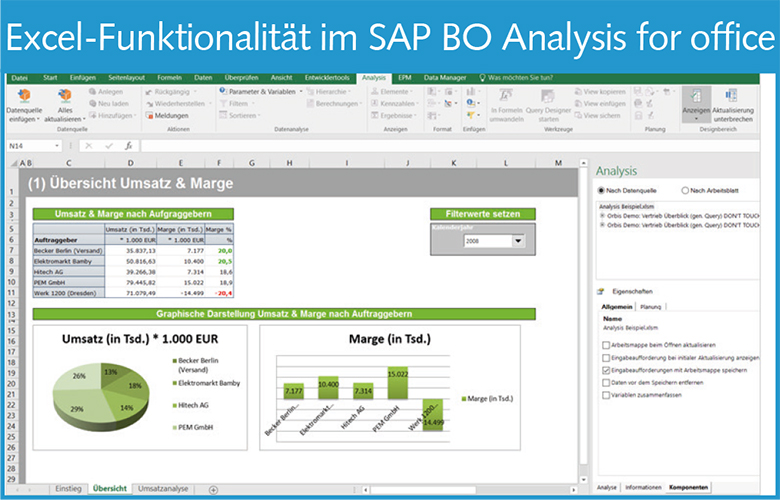This screenshot has width=780, height=500.
Task: Switch to the Analyse pane tab
Action: point(606,488)
